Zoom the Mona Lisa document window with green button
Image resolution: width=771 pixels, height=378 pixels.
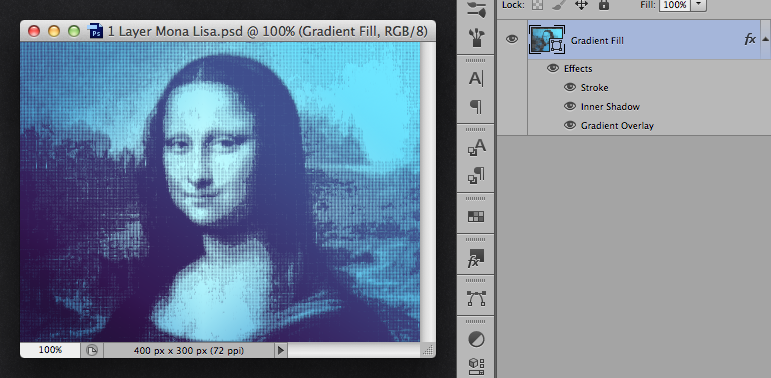(x=74, y=31)
